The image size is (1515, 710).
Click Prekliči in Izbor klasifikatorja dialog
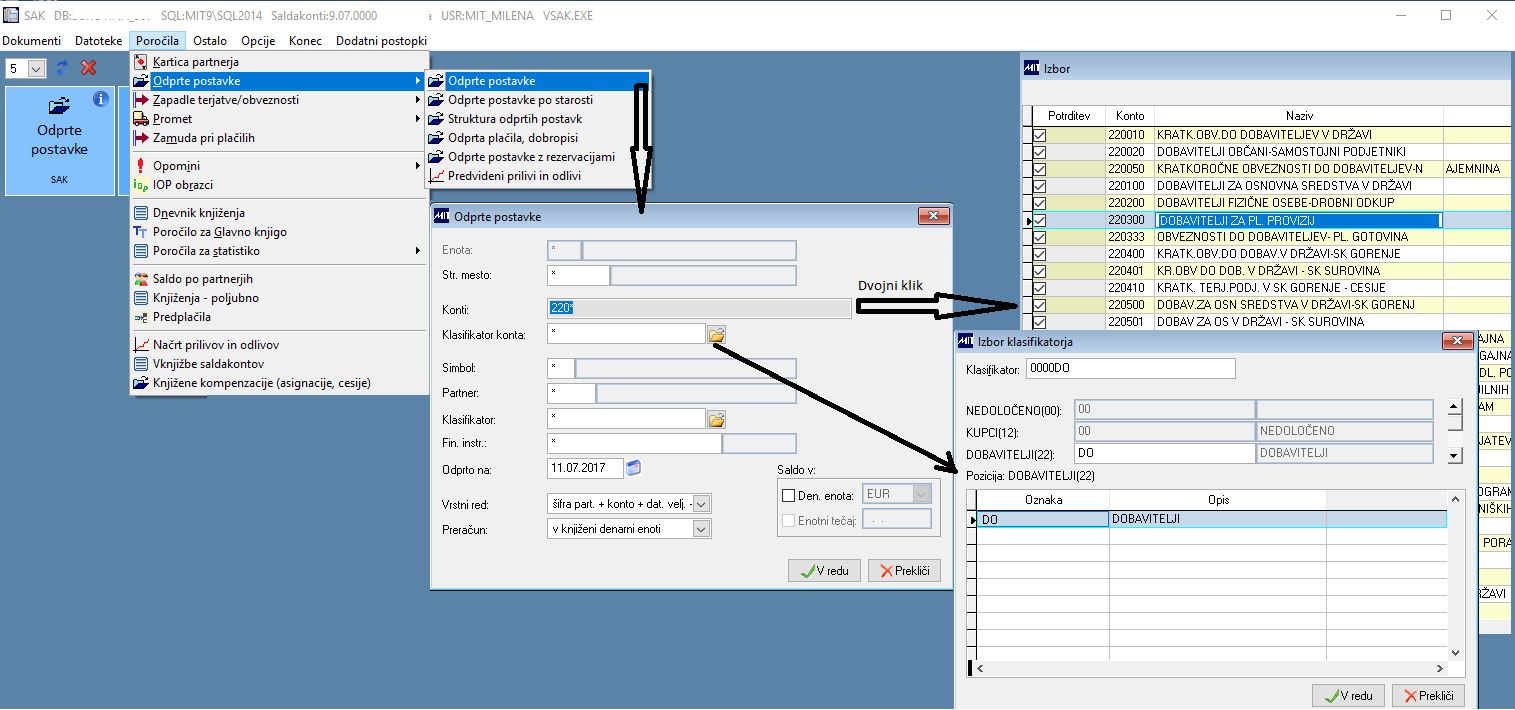[x=1428, y=696]
